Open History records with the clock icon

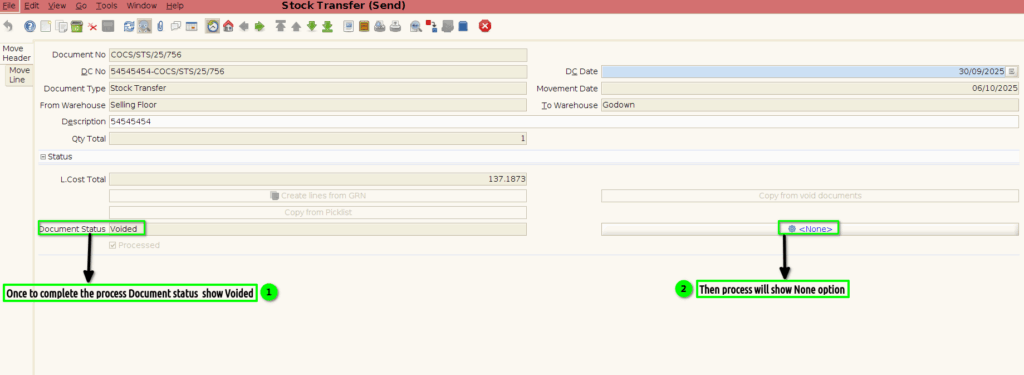(x=212, y=27)
